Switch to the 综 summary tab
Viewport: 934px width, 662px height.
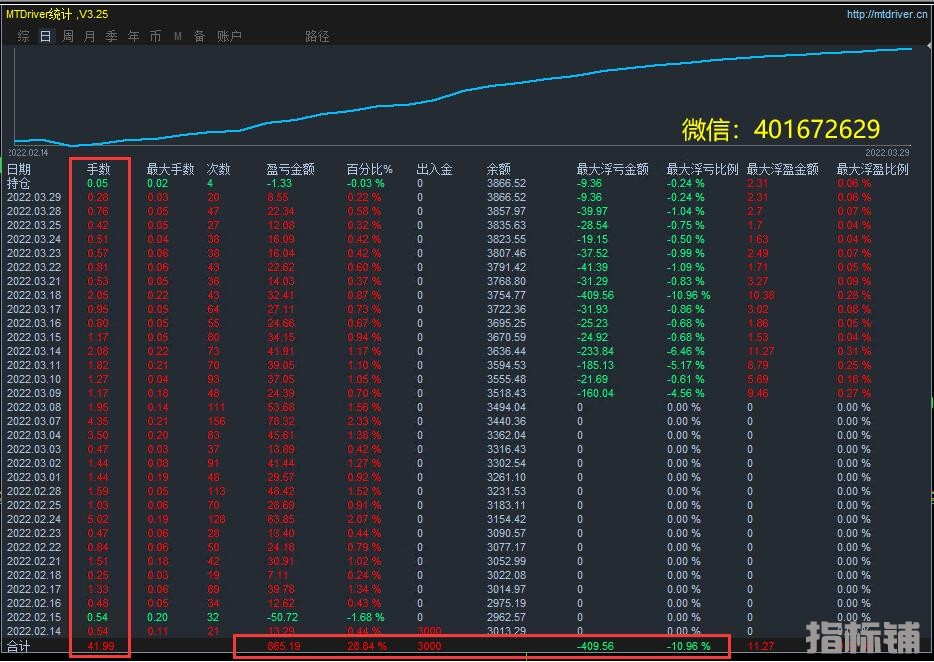pos(23,36)
